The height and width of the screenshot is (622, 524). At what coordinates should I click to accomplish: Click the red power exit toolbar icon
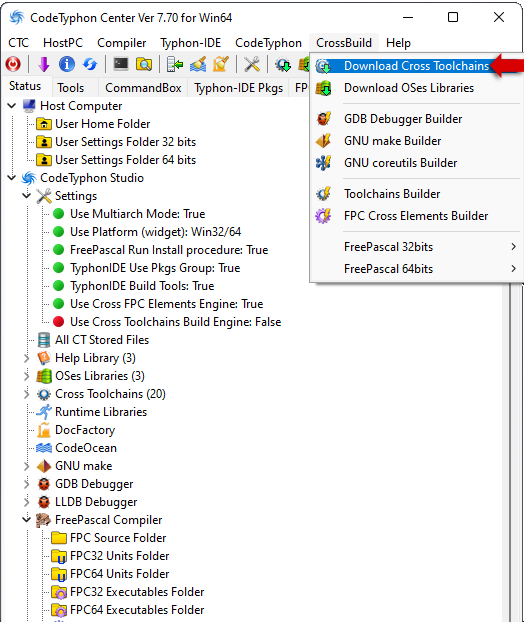pos(13,64)
